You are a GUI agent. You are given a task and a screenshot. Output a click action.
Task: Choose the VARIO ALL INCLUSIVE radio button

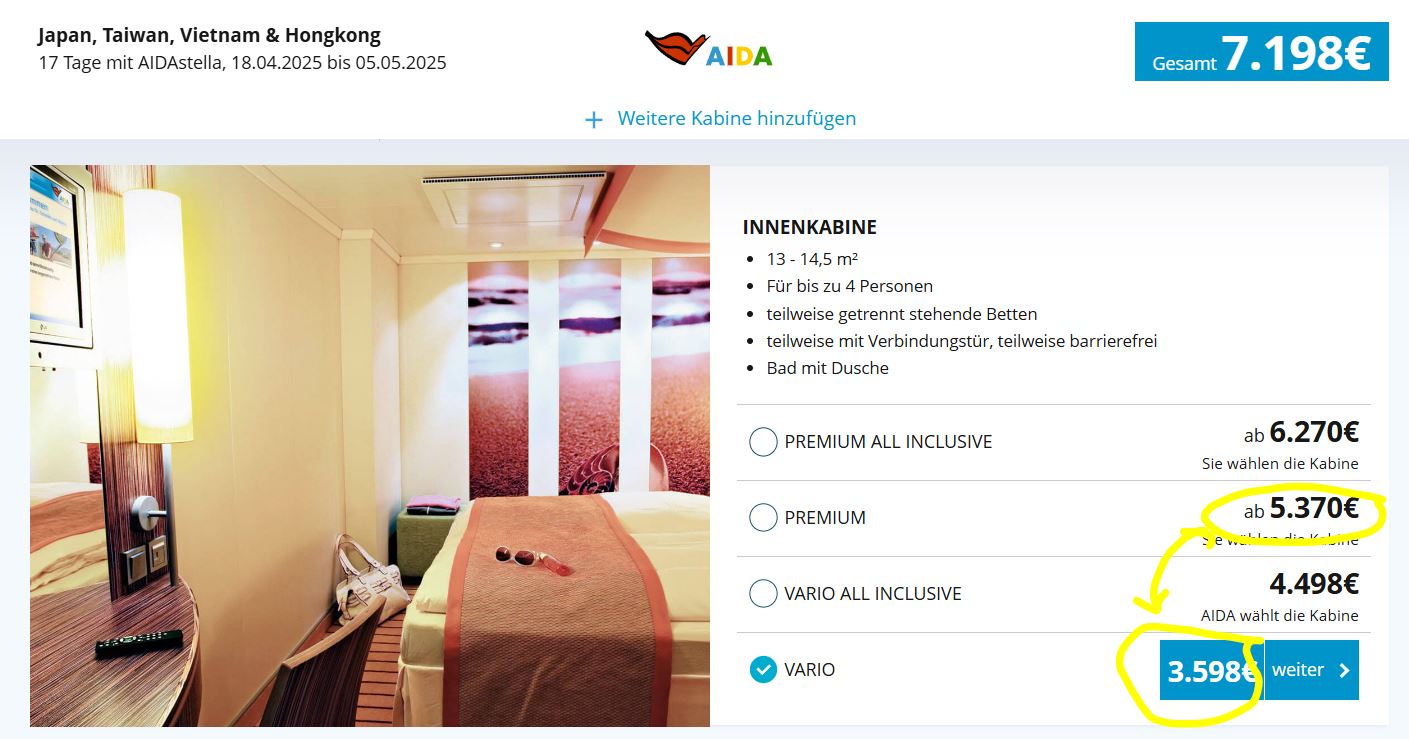(x=763, y=593)
